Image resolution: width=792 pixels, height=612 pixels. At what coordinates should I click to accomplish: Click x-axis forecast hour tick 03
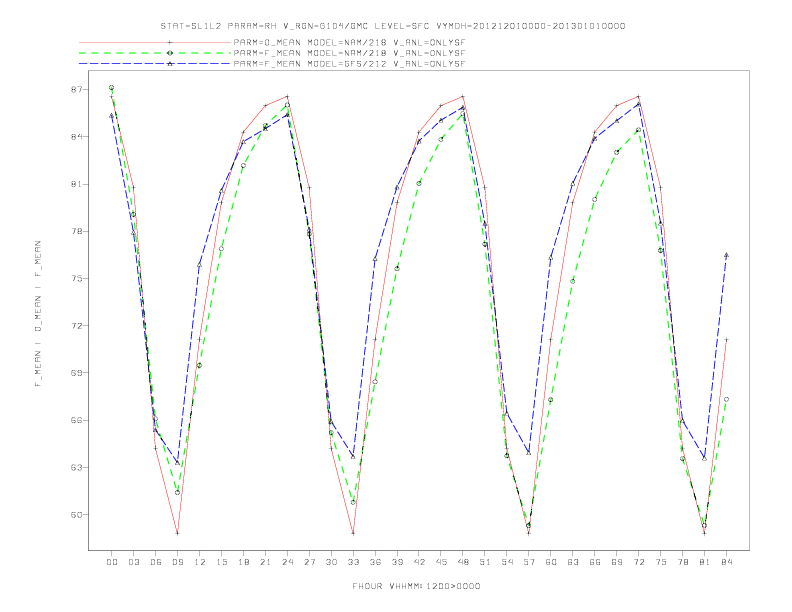pyautogui.click(x=133, y=562)
